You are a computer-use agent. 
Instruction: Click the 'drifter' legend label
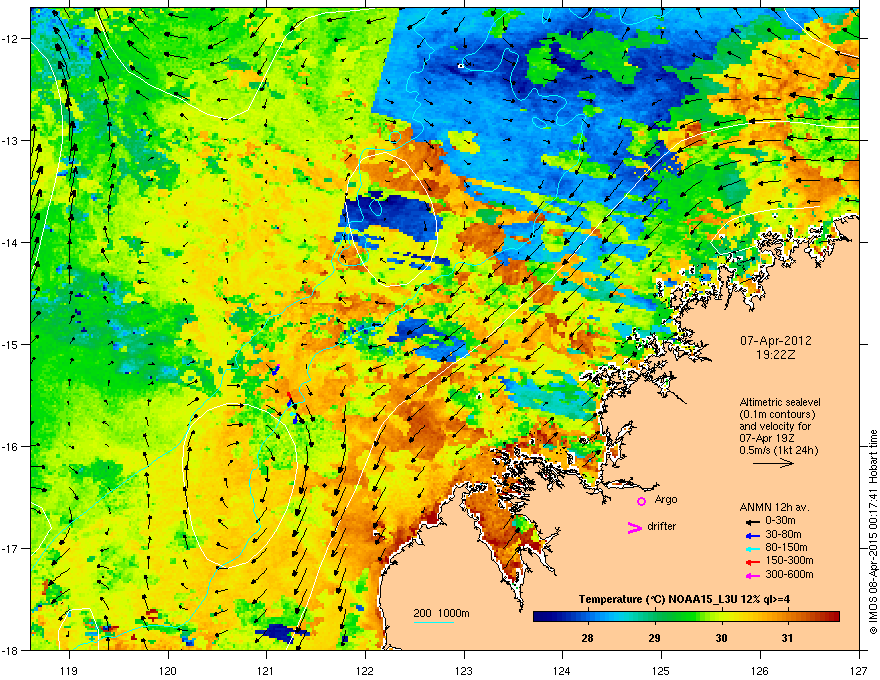pos(662,526)
